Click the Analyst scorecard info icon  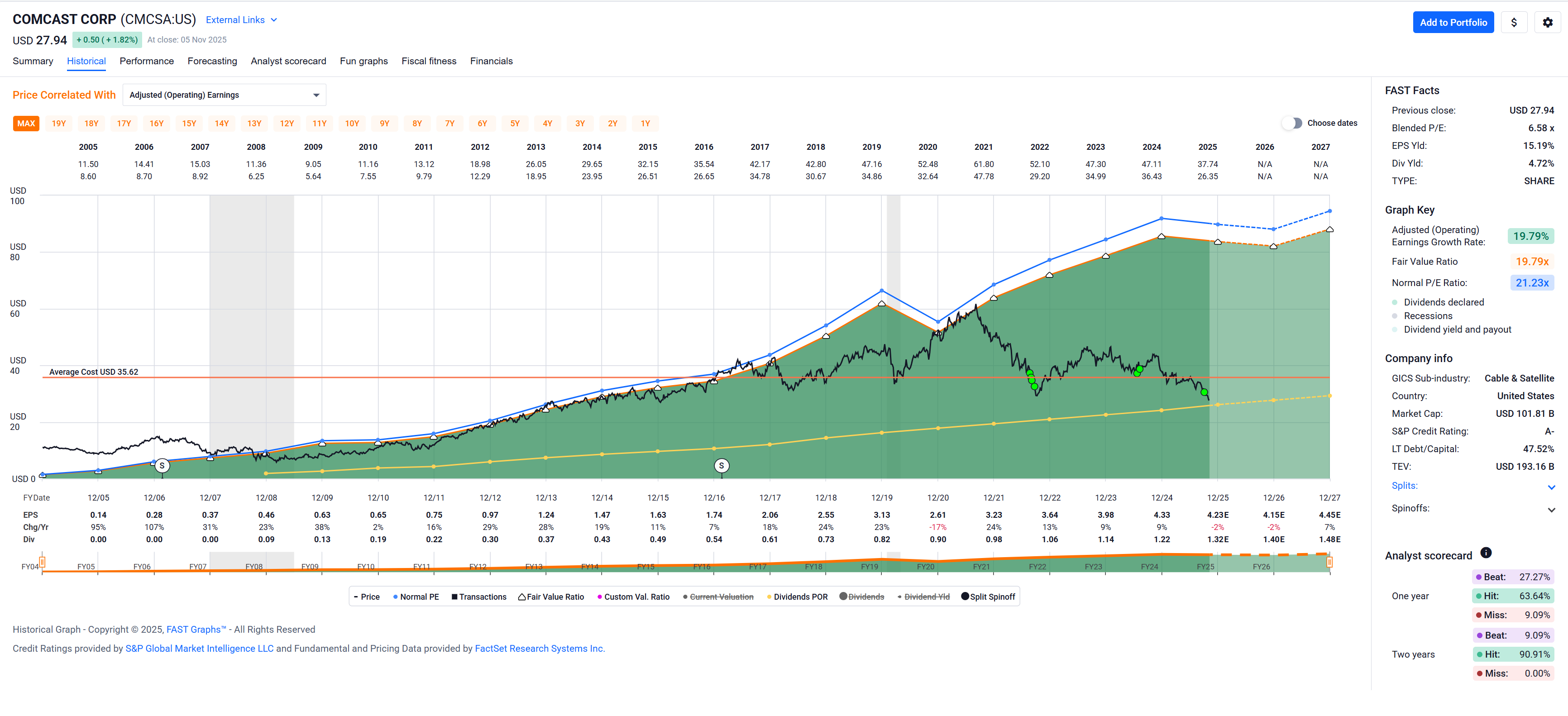coord(1486,553)
